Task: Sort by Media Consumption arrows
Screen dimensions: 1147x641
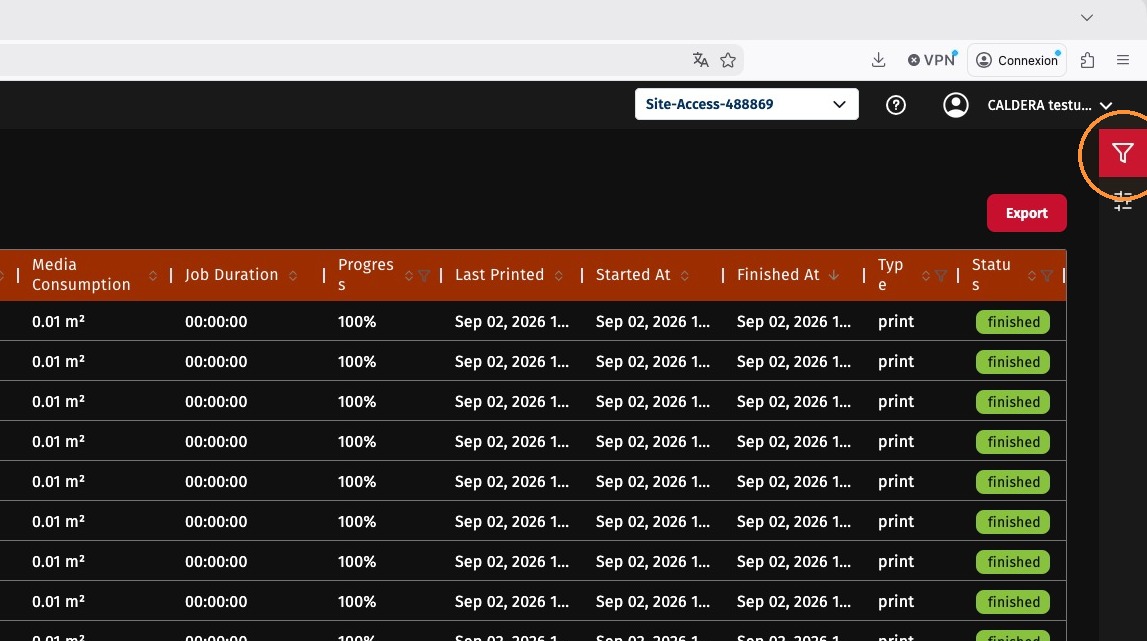Action: click(153, 275)
